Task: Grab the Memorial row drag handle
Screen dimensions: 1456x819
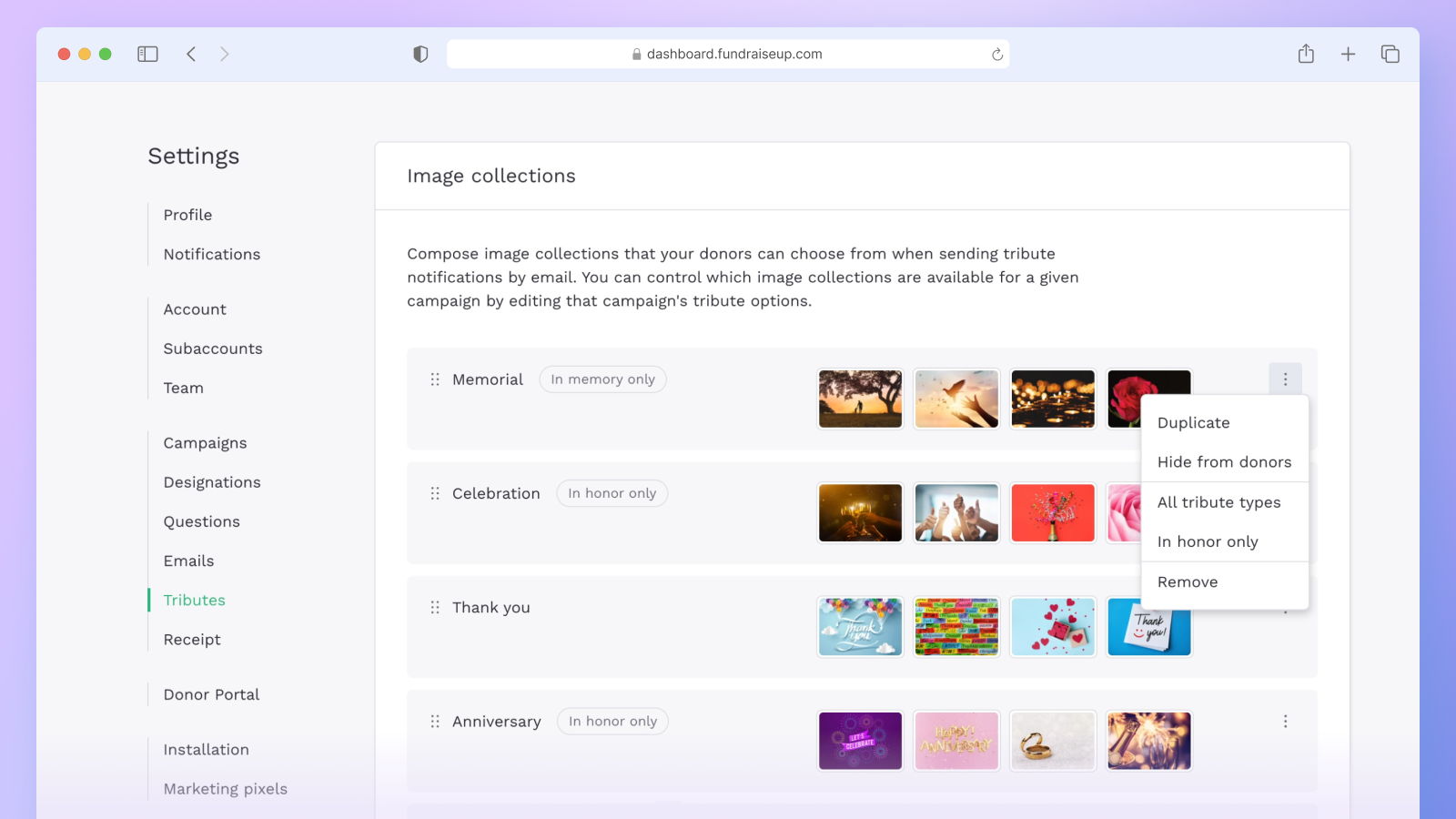Action: (x=435, y=379)
